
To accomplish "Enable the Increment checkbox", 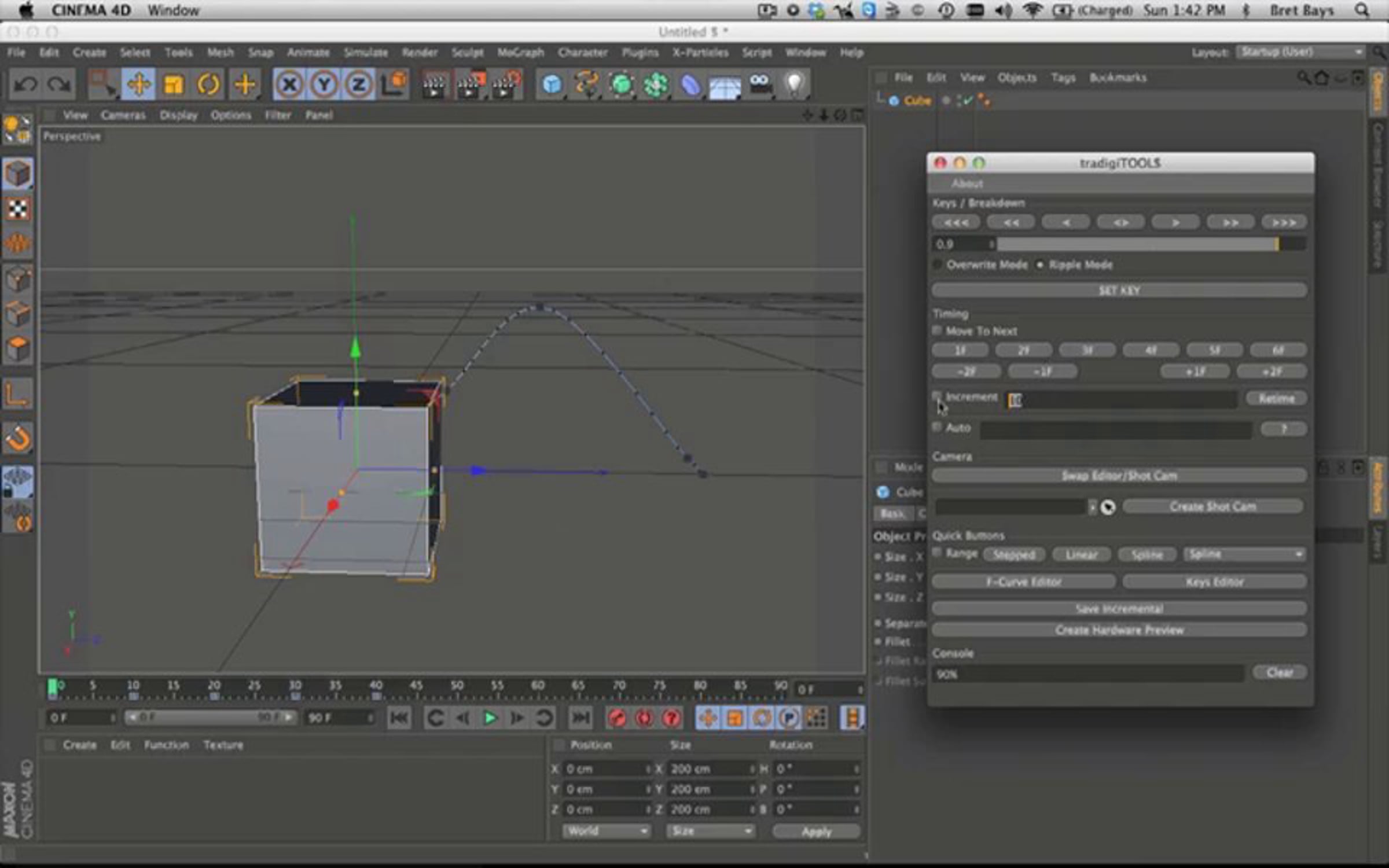I will pos(937,396).
